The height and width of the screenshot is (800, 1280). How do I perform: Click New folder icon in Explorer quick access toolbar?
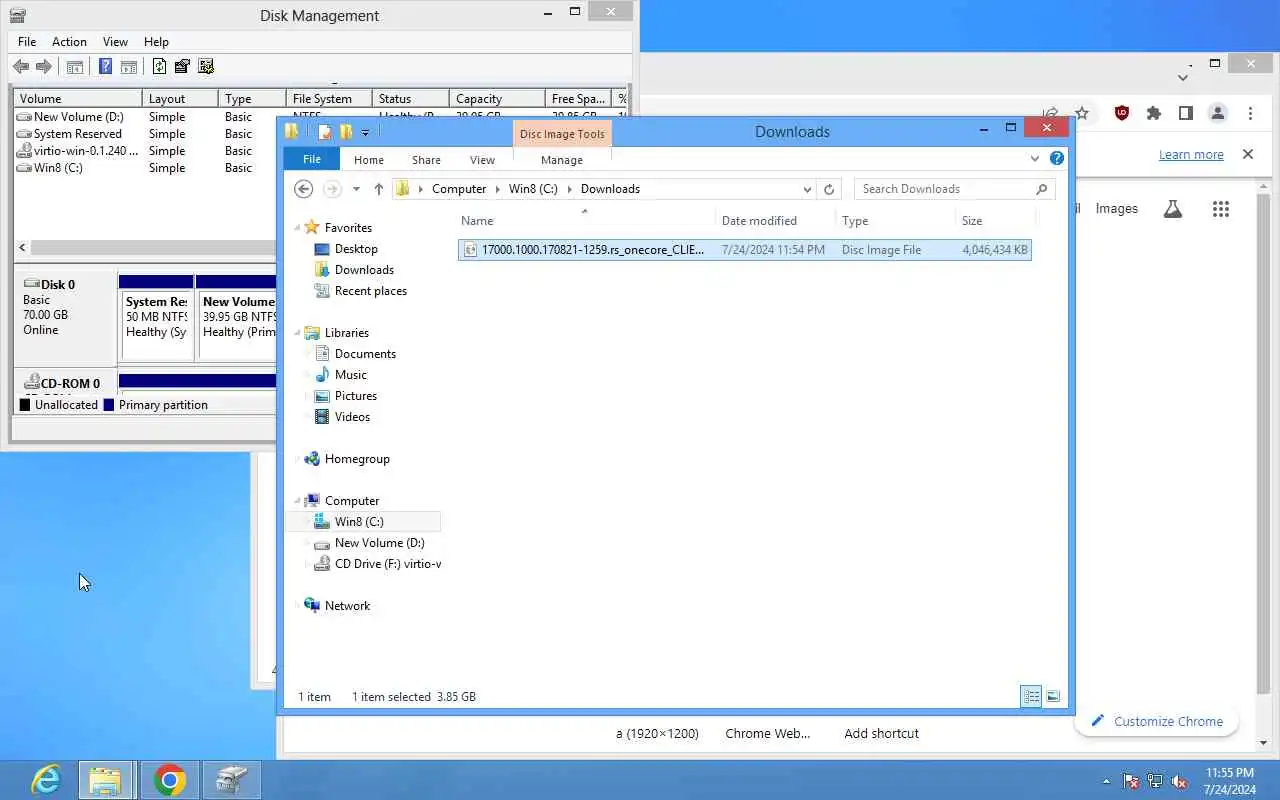coord(345,132)
